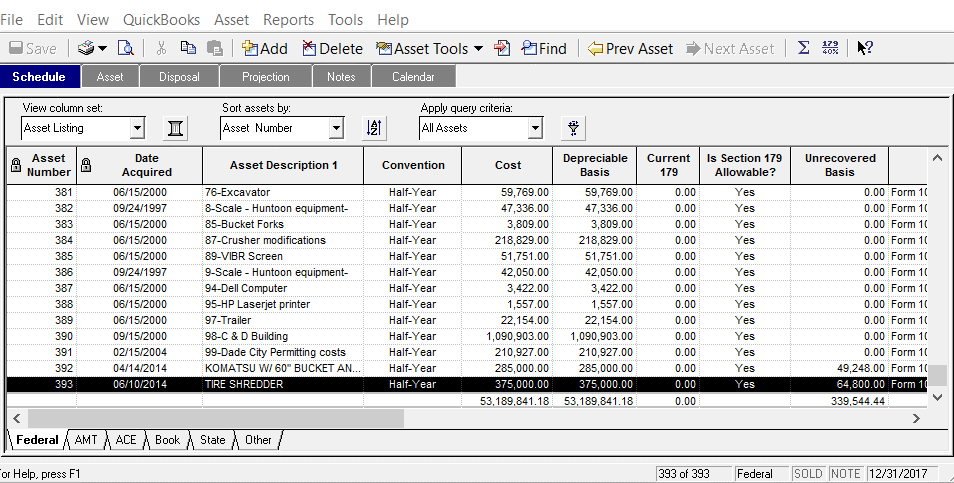Image resolution: width=954 pixels, height=483 pixels.
Task: Click the Sum sigma icon
Action: pos(803,48)
